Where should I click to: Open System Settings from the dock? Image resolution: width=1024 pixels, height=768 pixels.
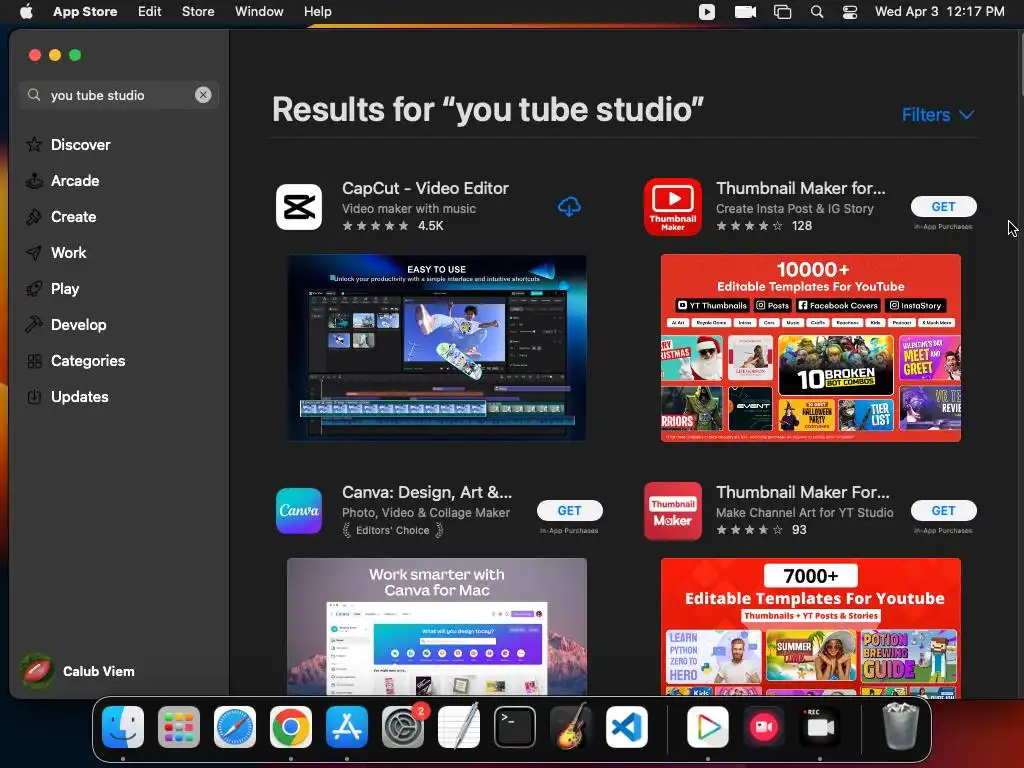tap(403, 727)
